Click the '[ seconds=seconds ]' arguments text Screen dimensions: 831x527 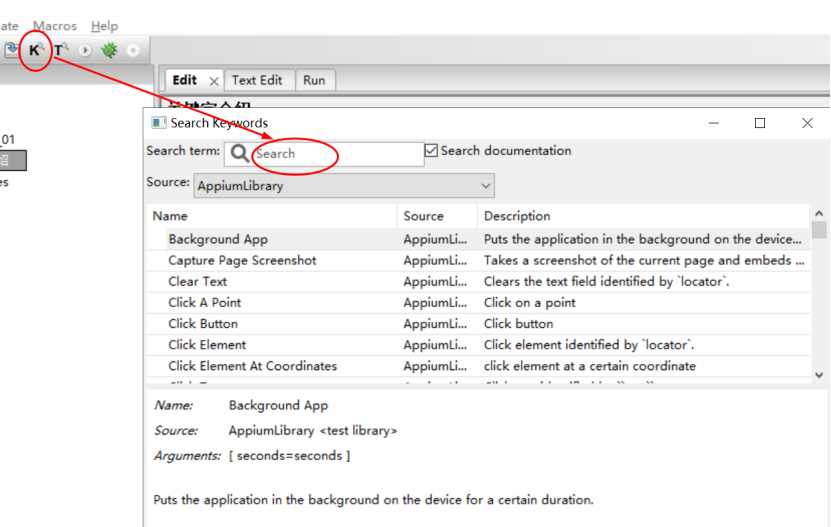click(x=289, y=455)
